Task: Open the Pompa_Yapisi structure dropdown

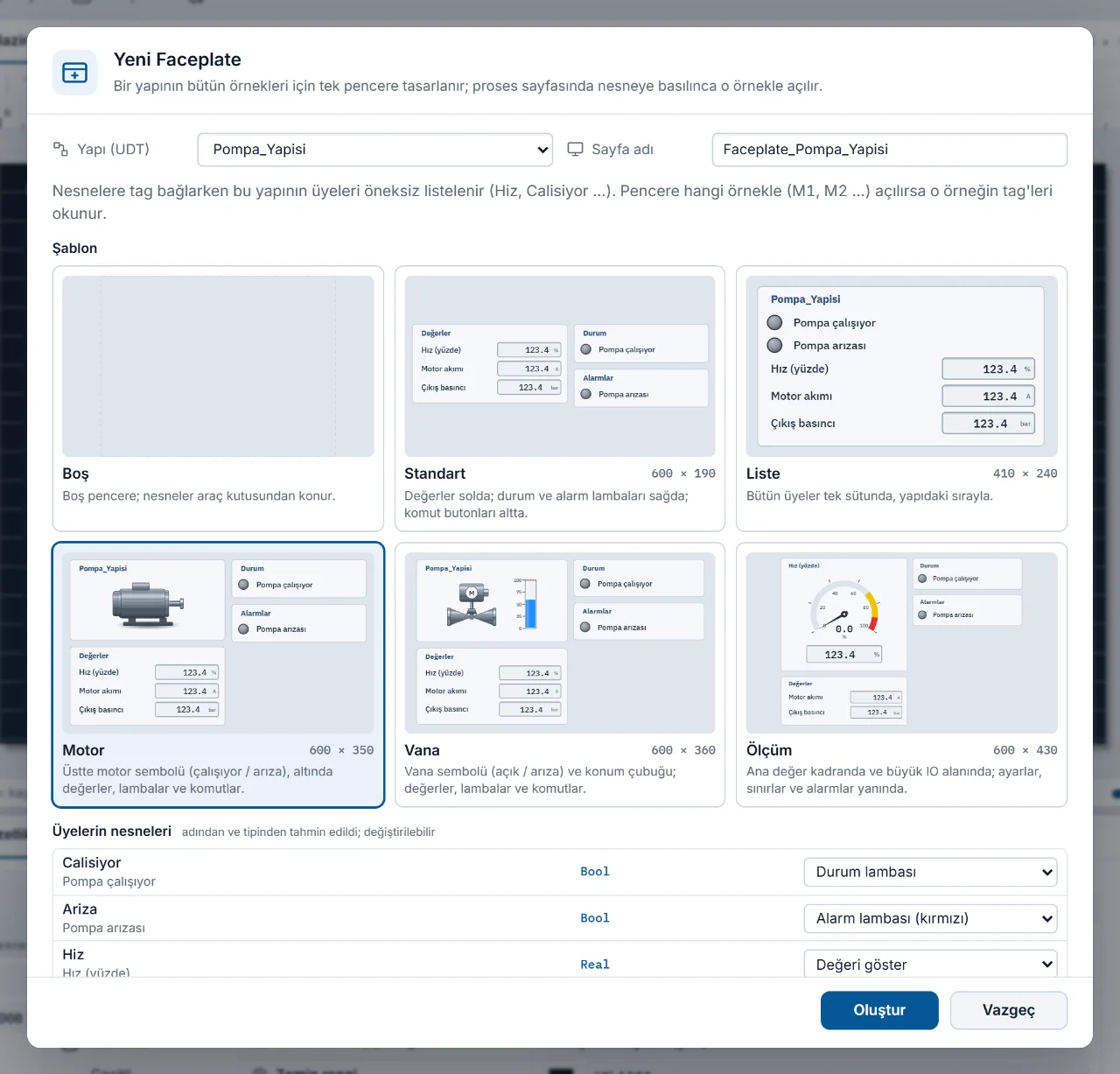Action: 375,150
